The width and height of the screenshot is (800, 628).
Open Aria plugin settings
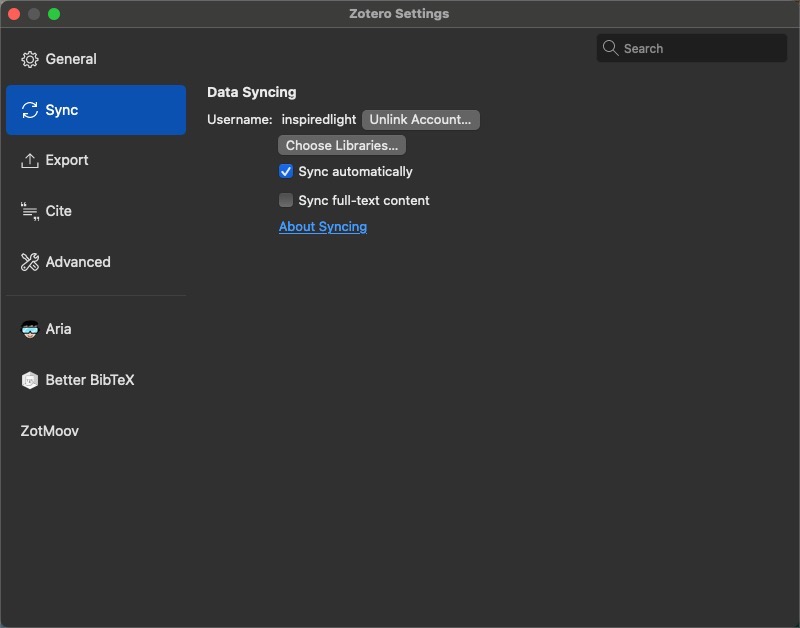(96, 329)
